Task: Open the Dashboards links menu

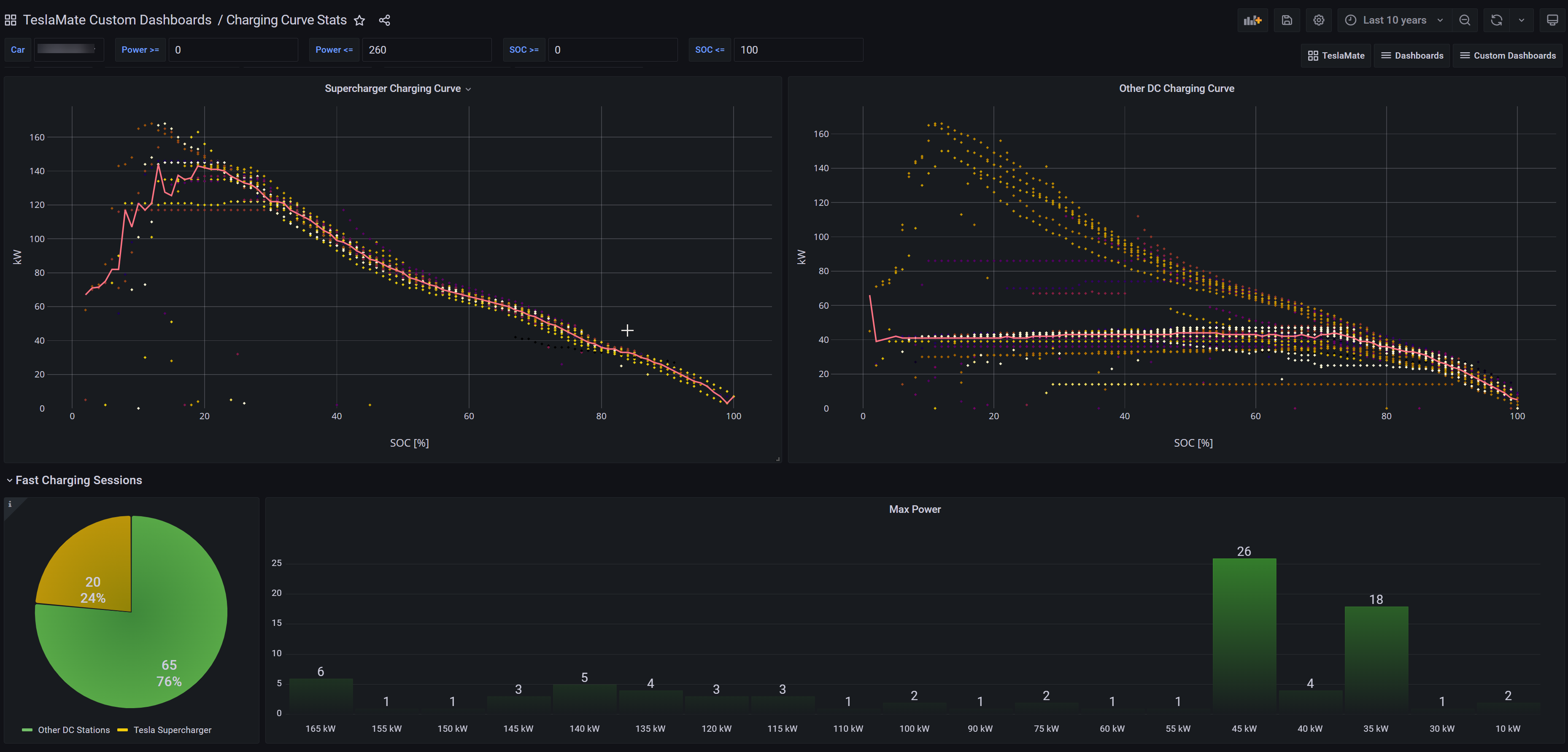Action: pyautogui.click(x=1412, y=55)
